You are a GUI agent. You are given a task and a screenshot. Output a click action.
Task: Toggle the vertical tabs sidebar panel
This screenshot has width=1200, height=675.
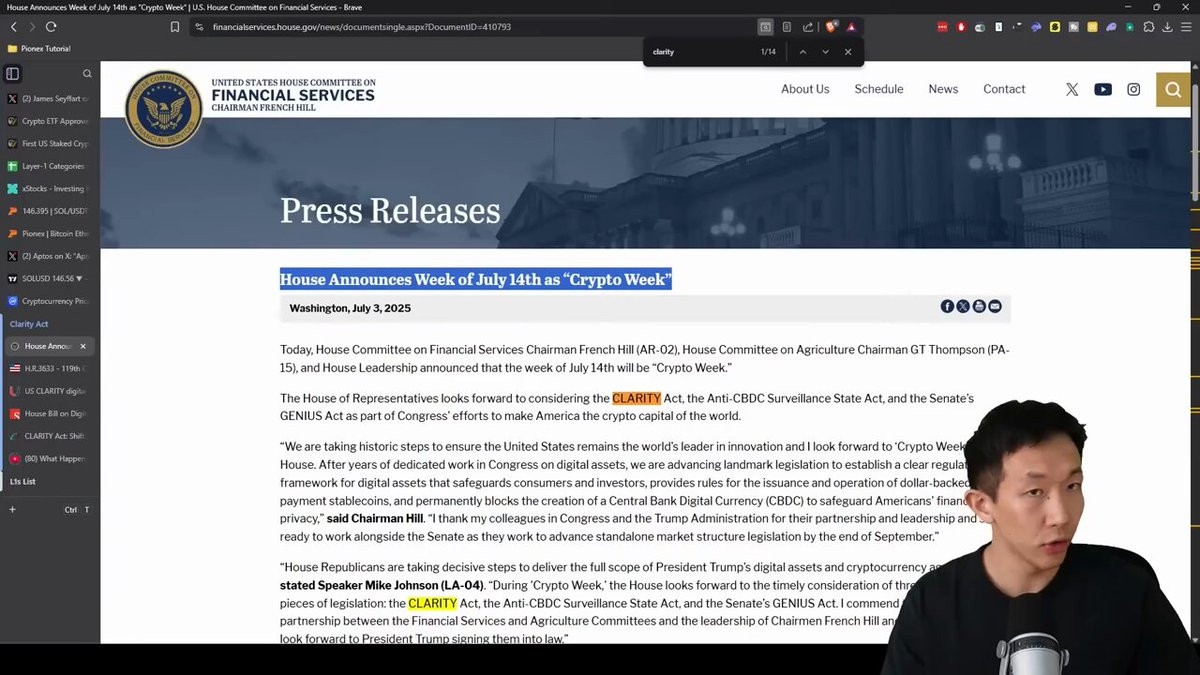12,73
